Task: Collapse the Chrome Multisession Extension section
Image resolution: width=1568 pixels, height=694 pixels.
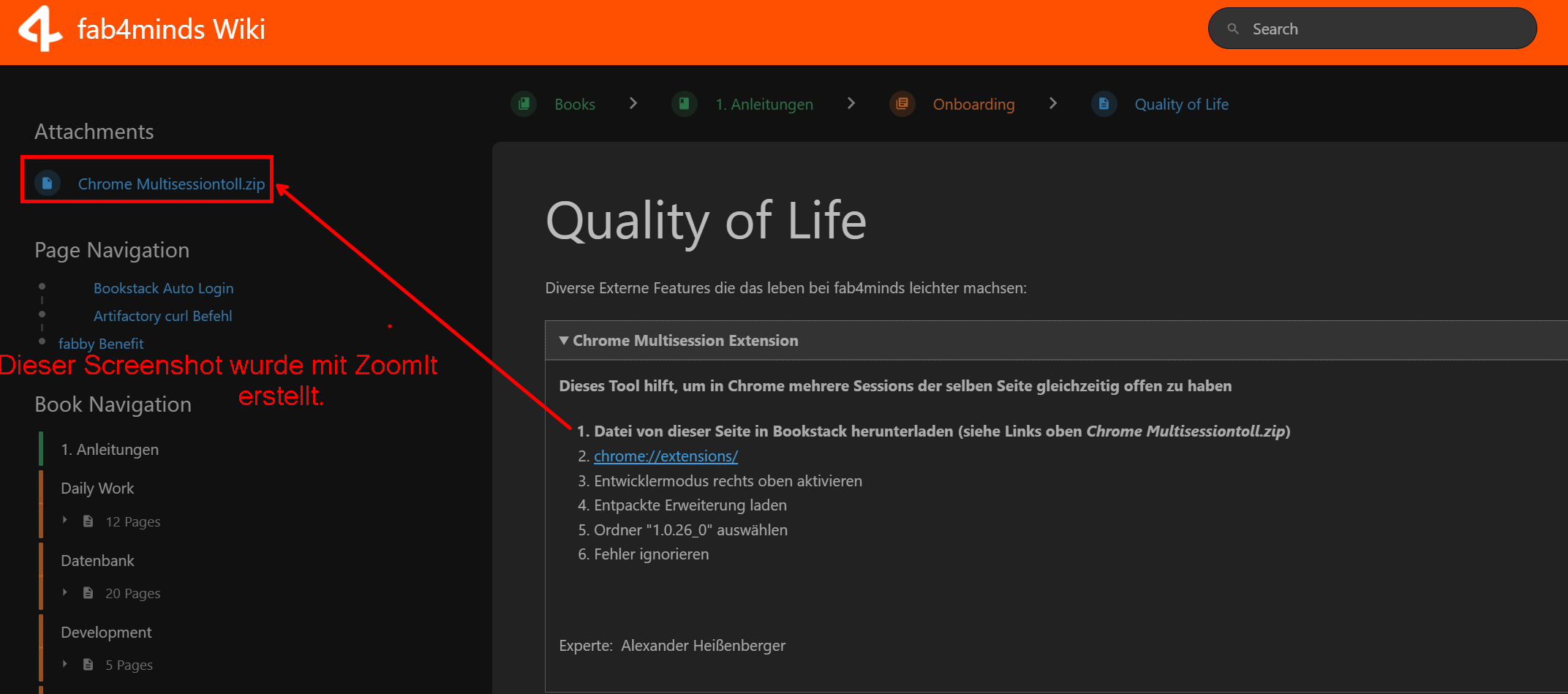Action: pos(564,341)
